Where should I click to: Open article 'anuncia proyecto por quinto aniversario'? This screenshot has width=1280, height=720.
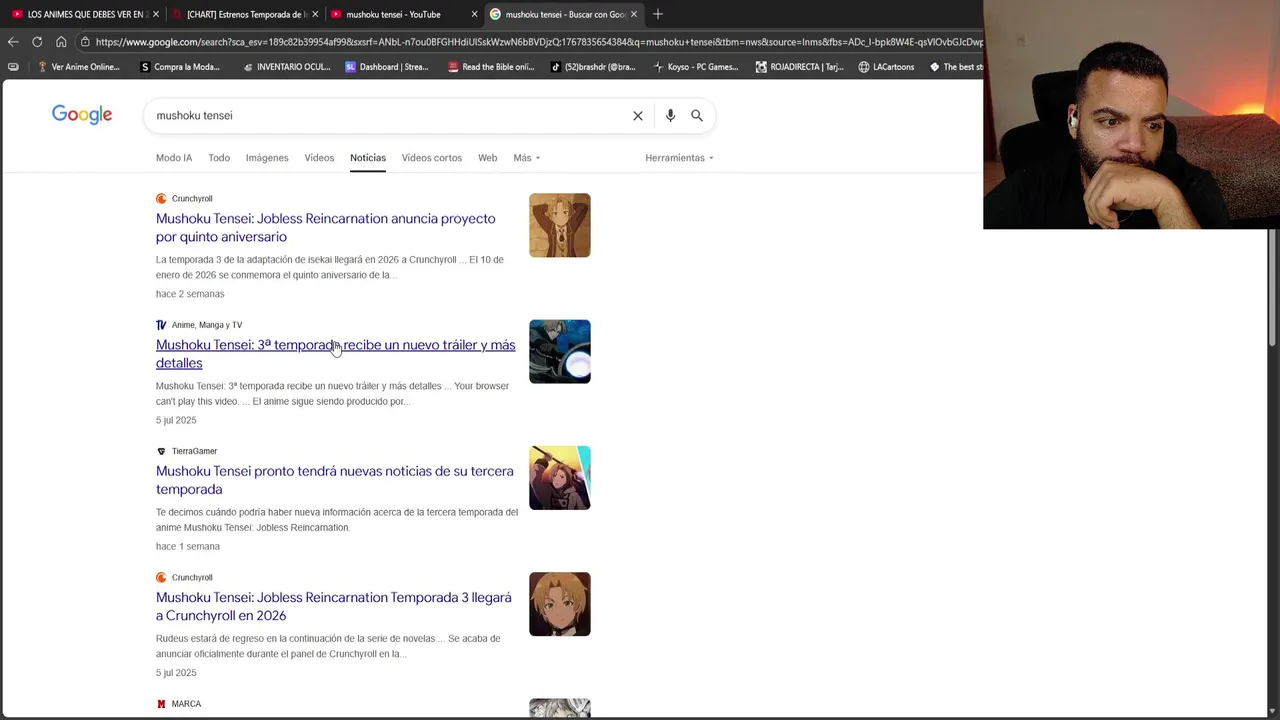(x=326, y=228)
